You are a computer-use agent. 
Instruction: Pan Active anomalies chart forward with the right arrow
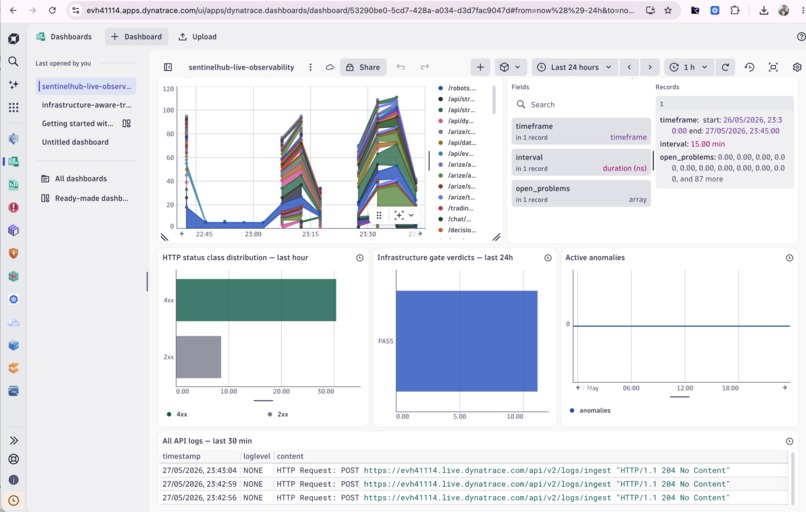click(x=785, y=388)
